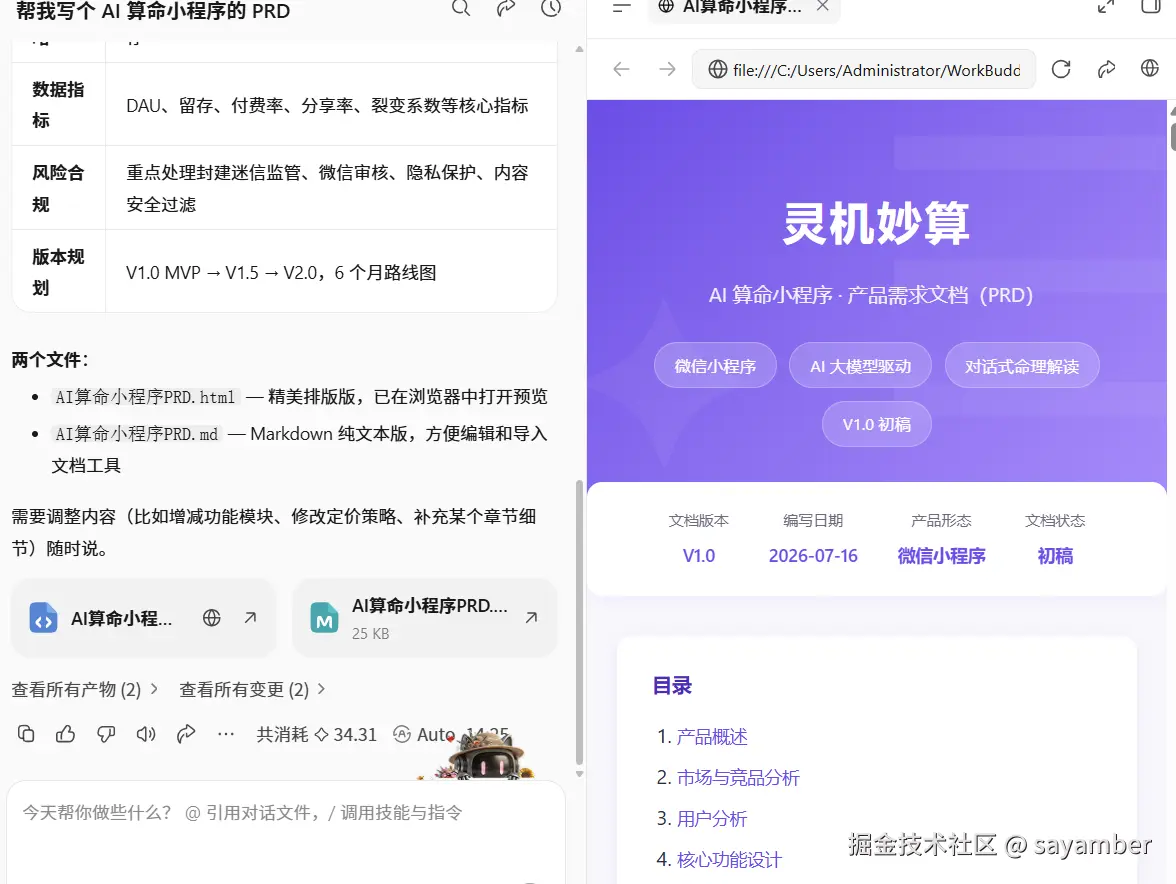Click the search icon in chat header
1176x884 pixels.
pos(460,7)
